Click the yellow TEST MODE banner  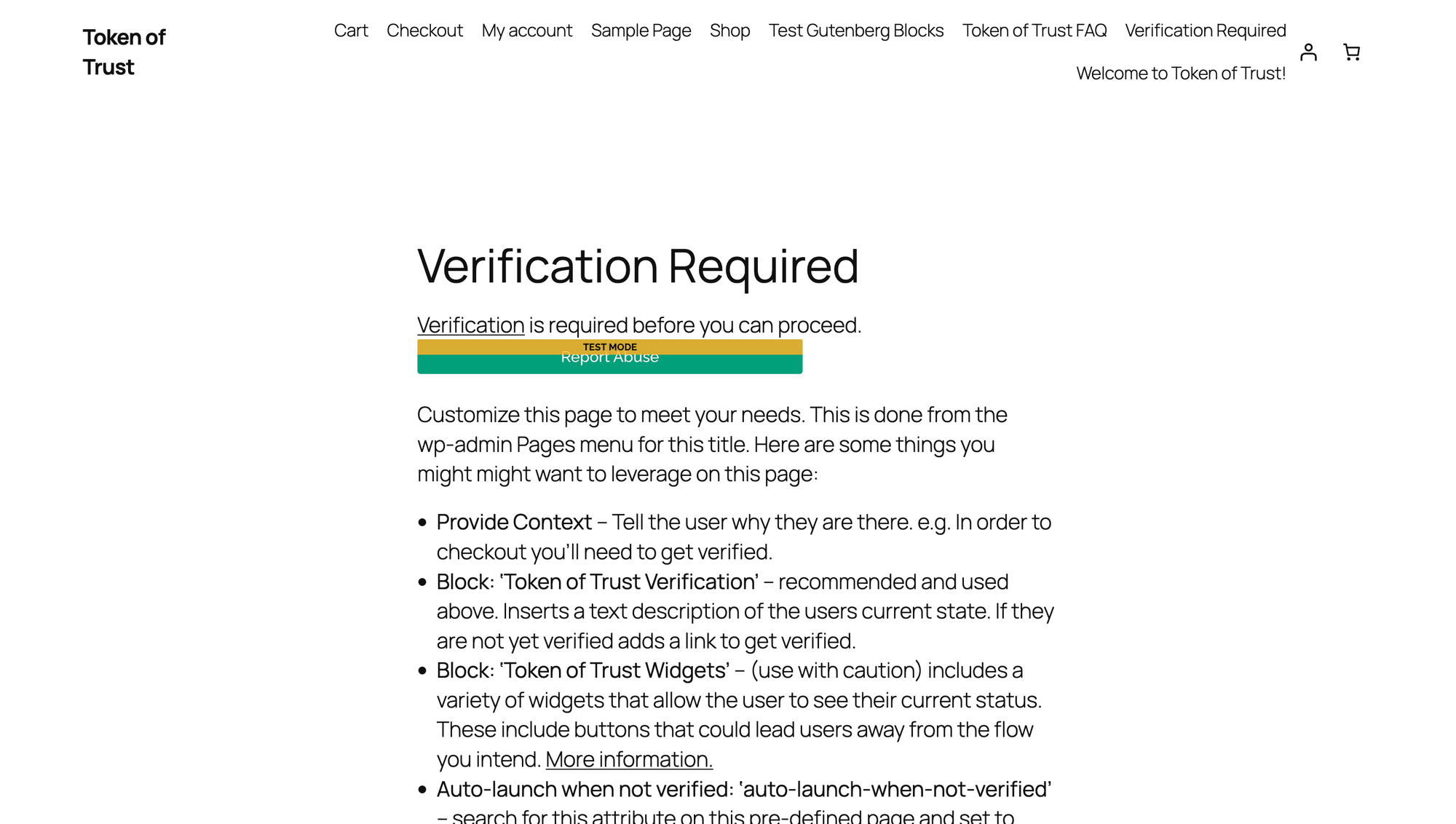[609, 346]
